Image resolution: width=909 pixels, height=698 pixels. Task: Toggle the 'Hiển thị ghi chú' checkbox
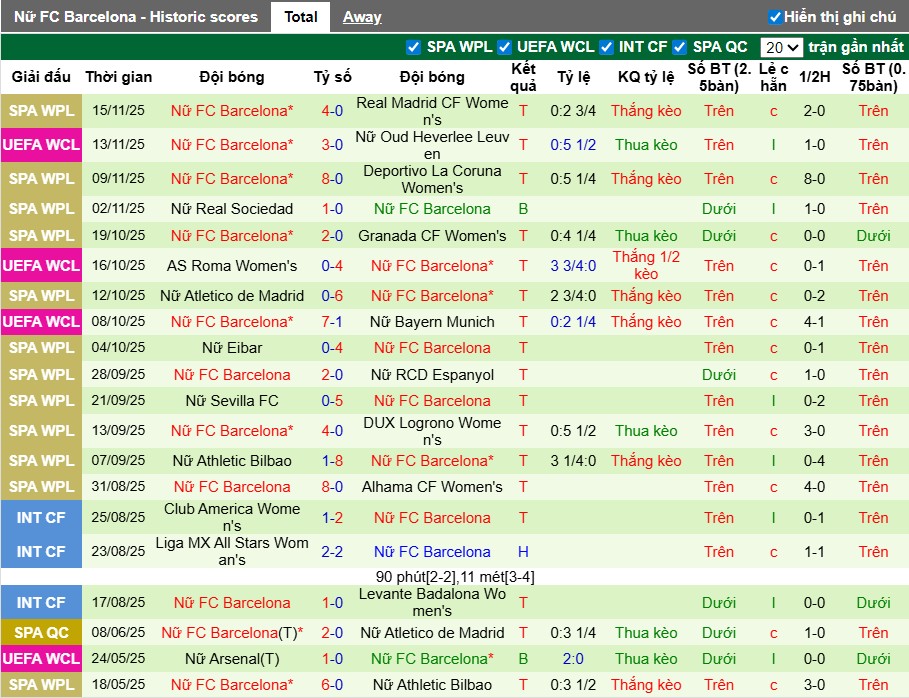[x=775, y=17]
